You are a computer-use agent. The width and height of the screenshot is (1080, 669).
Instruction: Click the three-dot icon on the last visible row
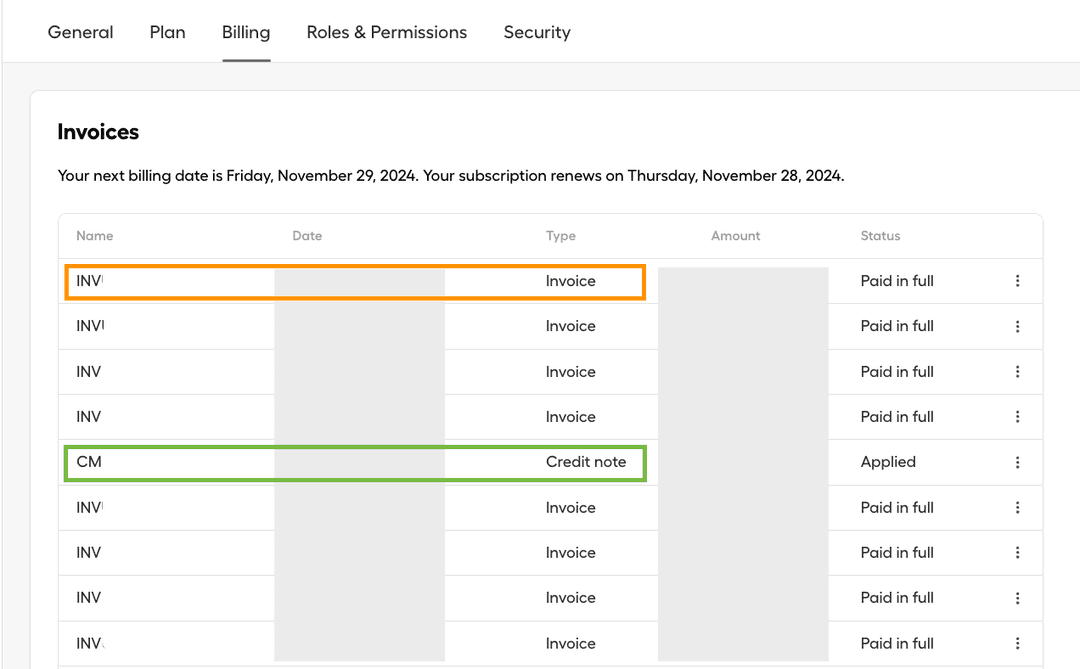(1017, 643)
